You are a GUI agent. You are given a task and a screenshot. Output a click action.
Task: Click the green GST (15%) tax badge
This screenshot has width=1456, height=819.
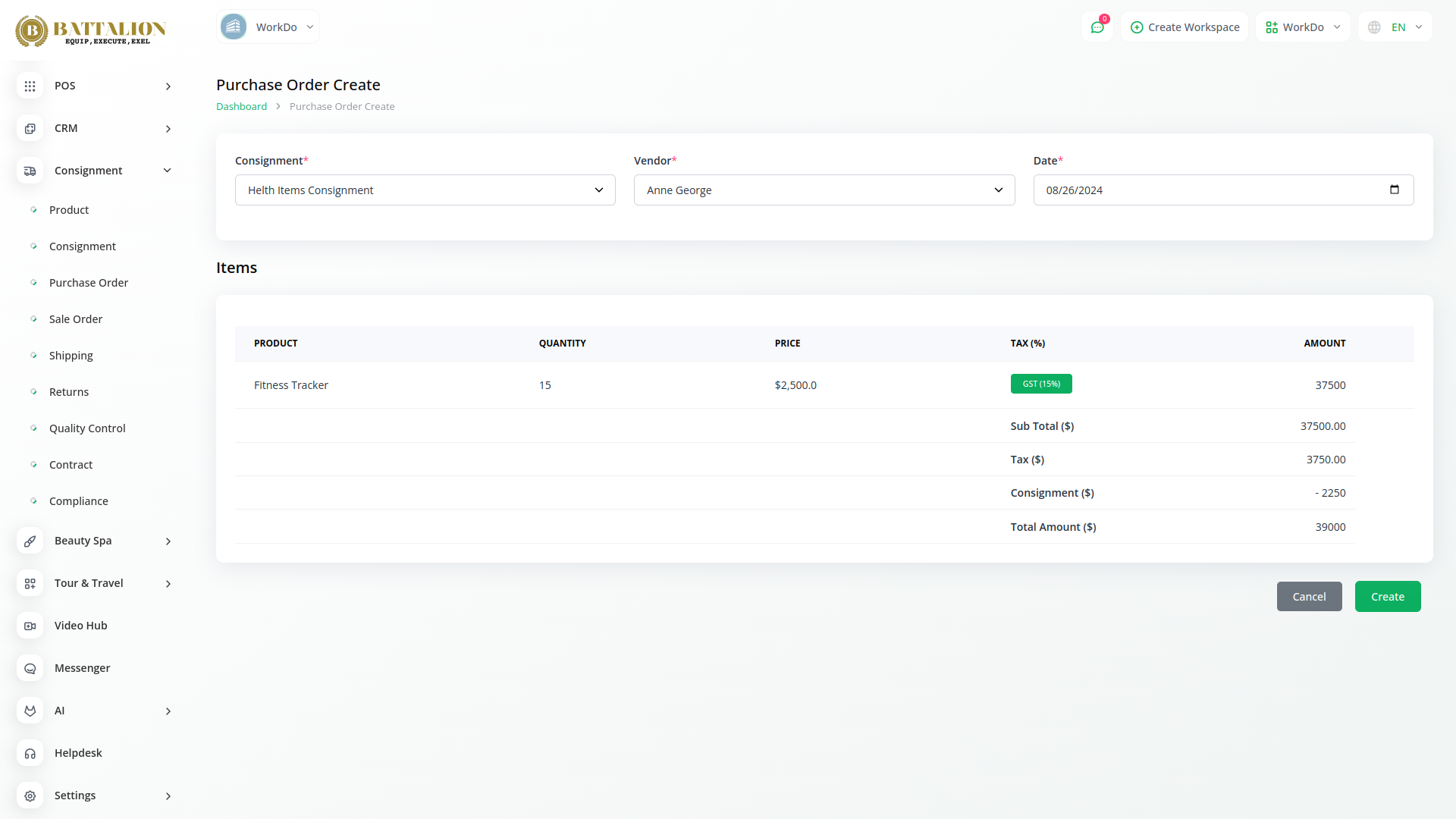(1040, 384)
